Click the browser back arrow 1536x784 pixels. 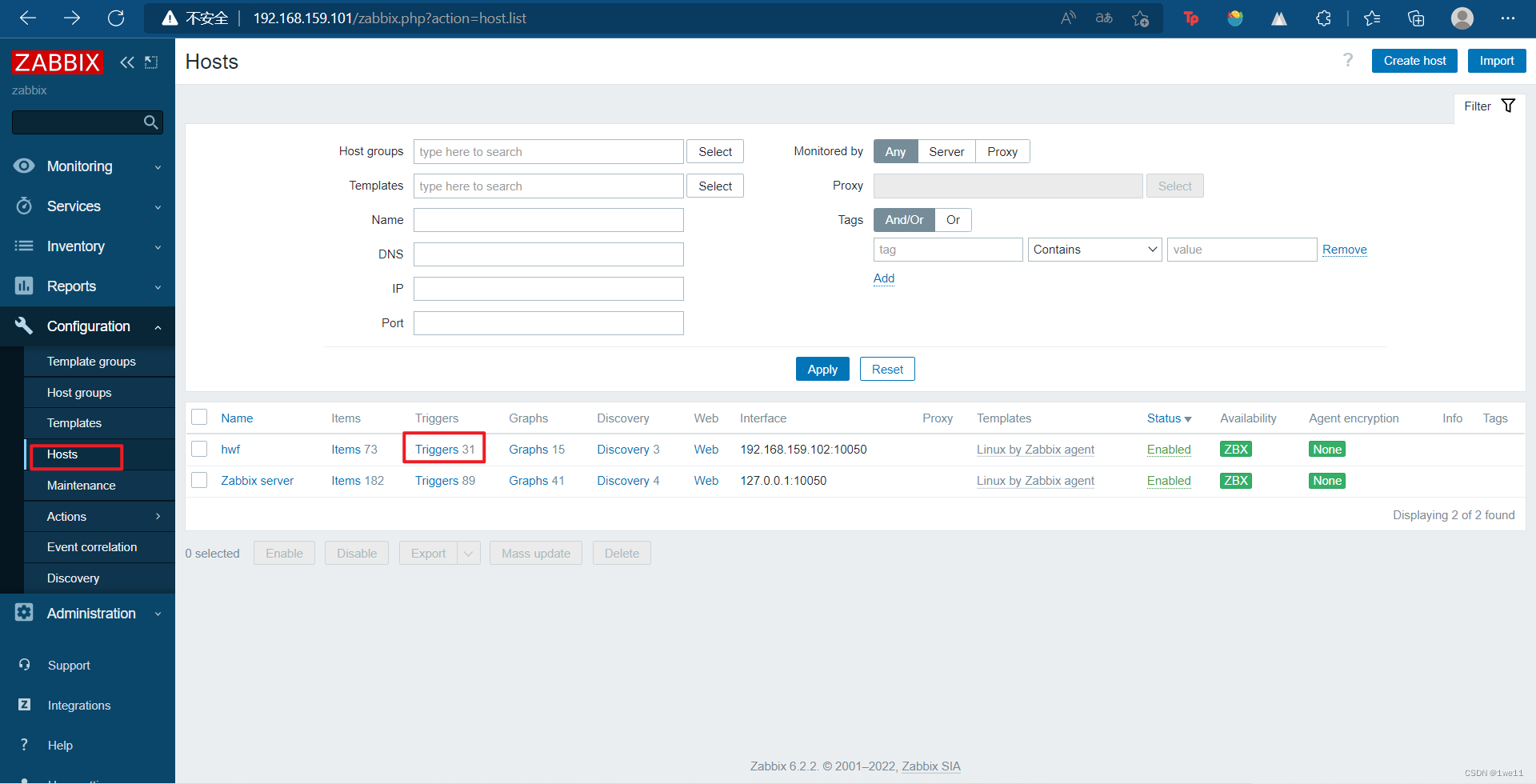(28, 18)
